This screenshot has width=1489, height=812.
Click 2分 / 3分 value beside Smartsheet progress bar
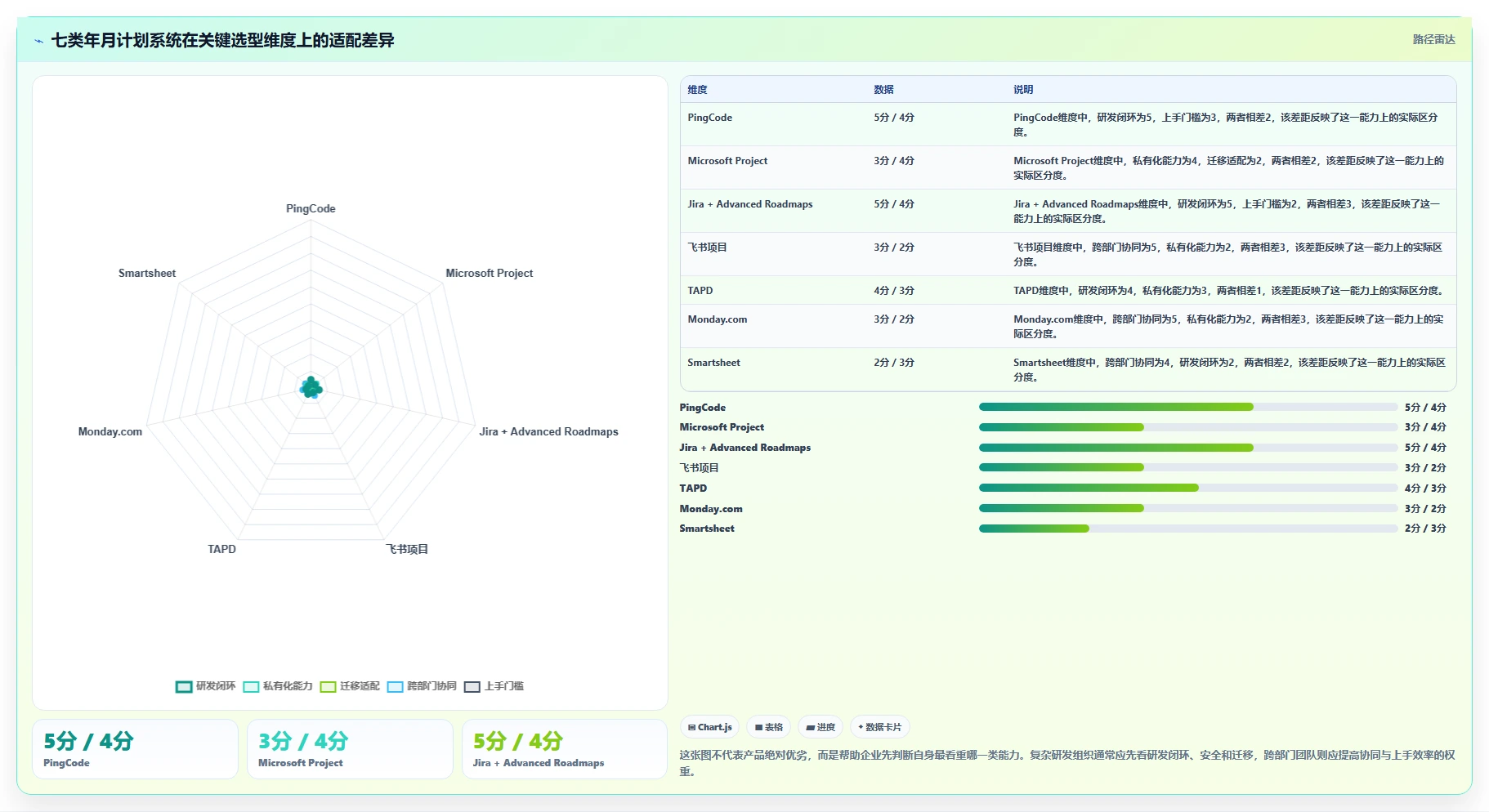tap(1425, 529)
